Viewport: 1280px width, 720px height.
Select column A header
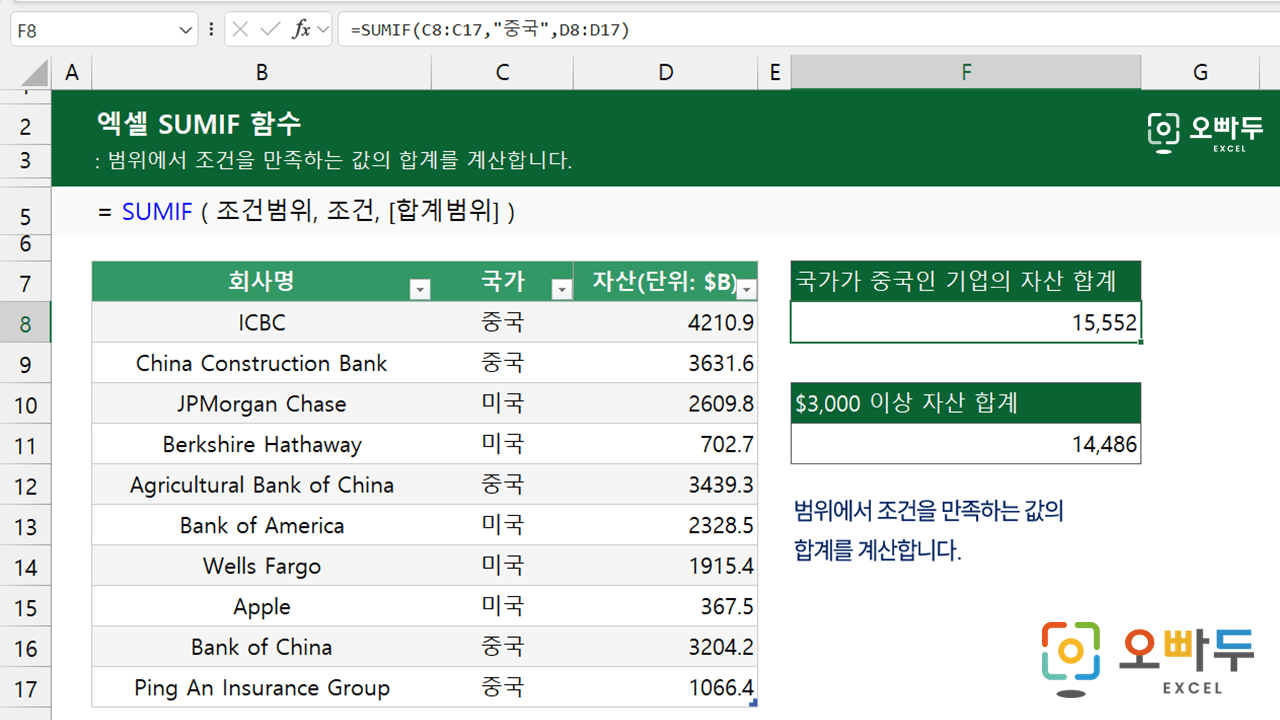pyautogui.click(x=71, y=72)
